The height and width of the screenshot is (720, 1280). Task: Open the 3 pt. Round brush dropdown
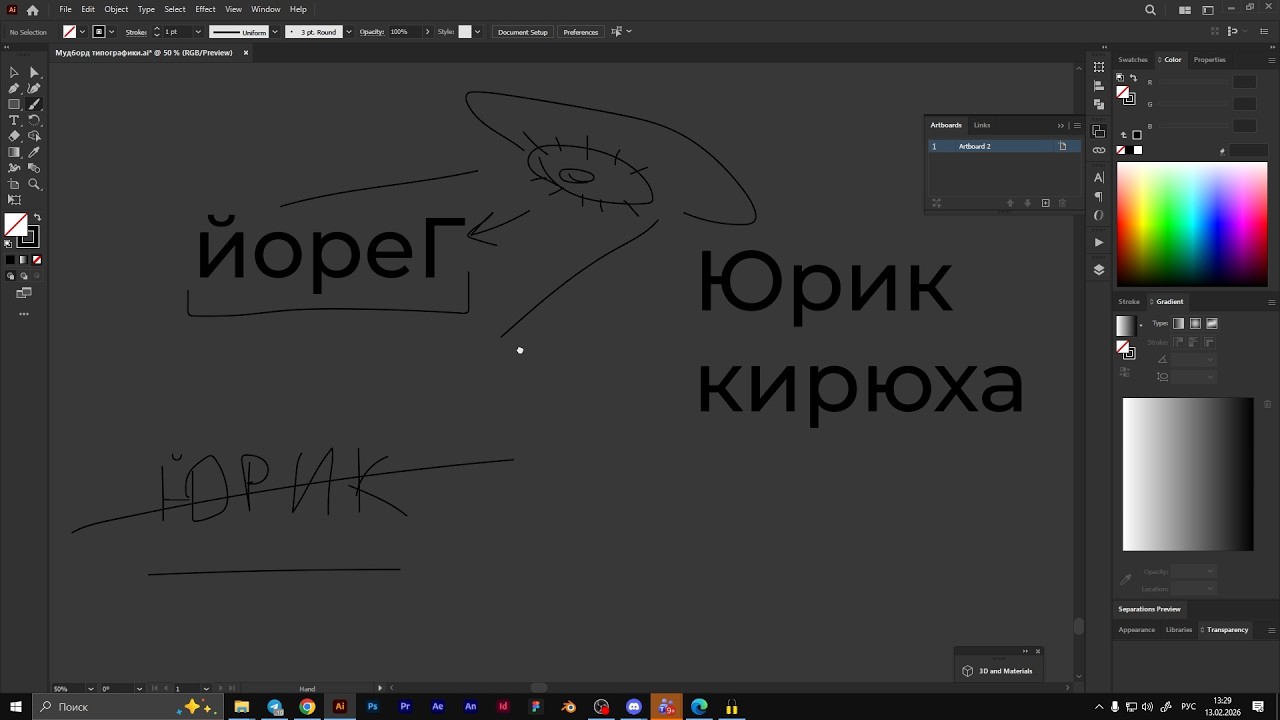(348, 32)
